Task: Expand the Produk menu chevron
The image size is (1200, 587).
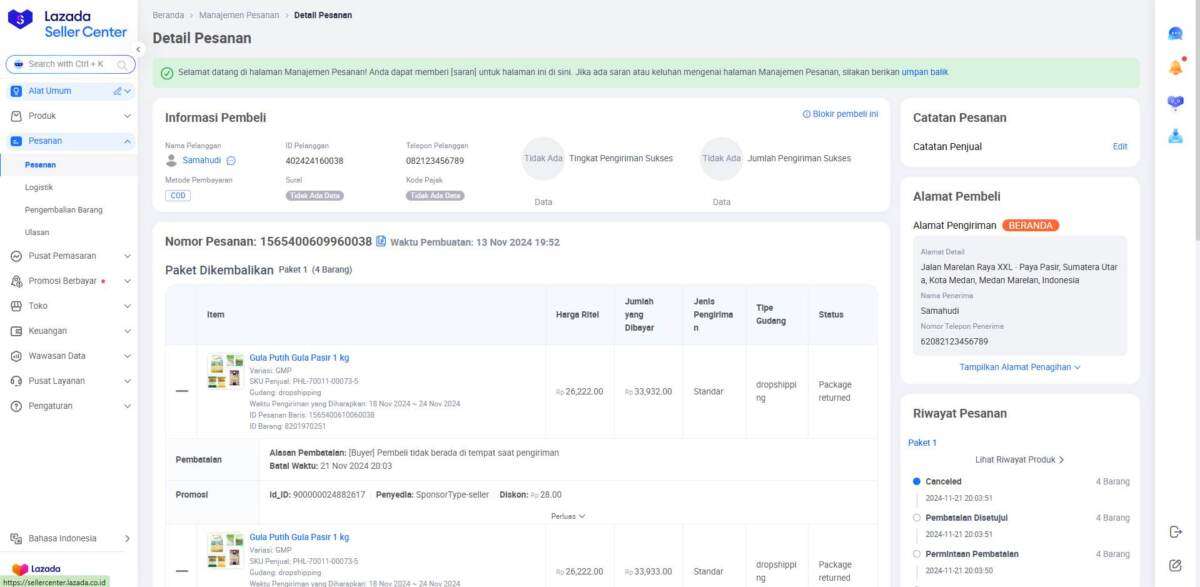Action: [x=127, y=116]
